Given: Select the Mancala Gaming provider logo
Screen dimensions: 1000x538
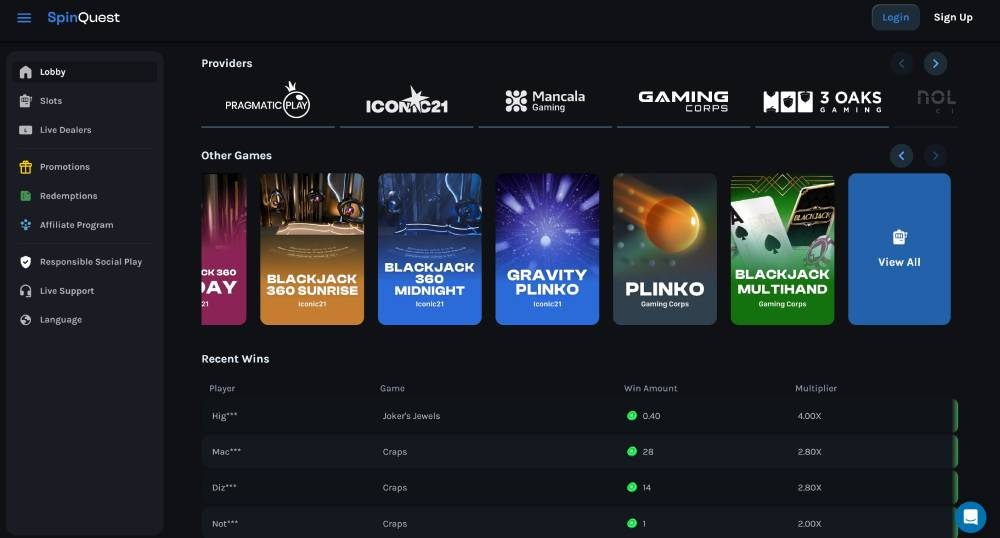Looking at the screenshot, I should coord(545,102).
